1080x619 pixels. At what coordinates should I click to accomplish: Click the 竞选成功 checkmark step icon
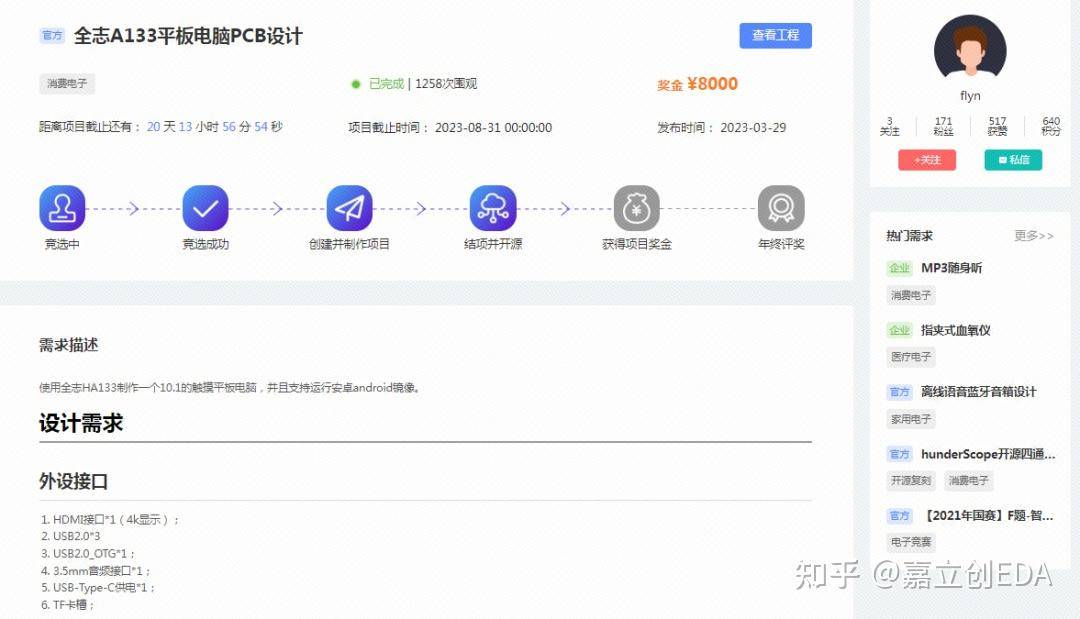pyautogui.click(x=205, y=208)
